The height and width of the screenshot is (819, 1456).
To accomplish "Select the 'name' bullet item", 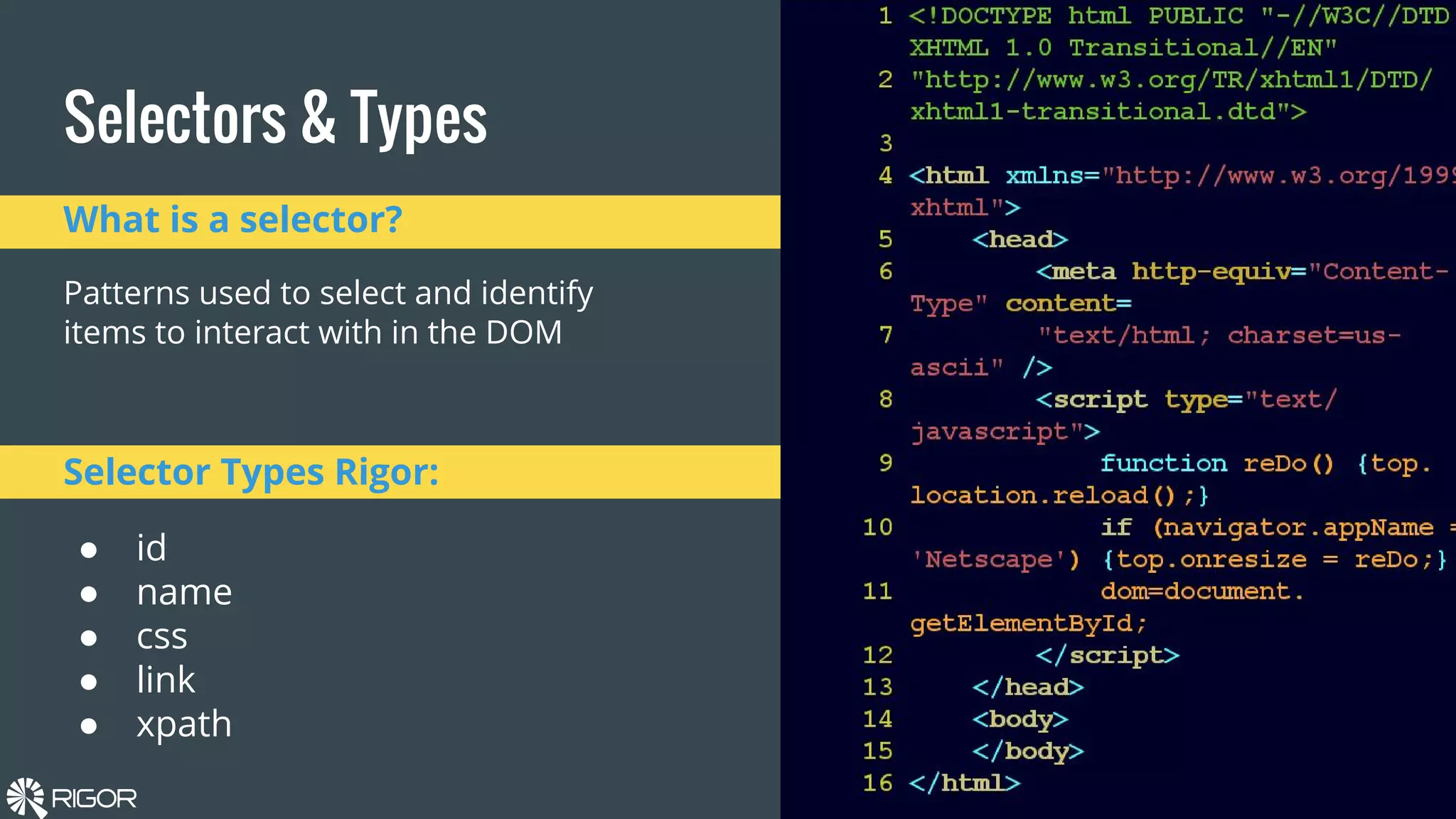I will point(184,592).
